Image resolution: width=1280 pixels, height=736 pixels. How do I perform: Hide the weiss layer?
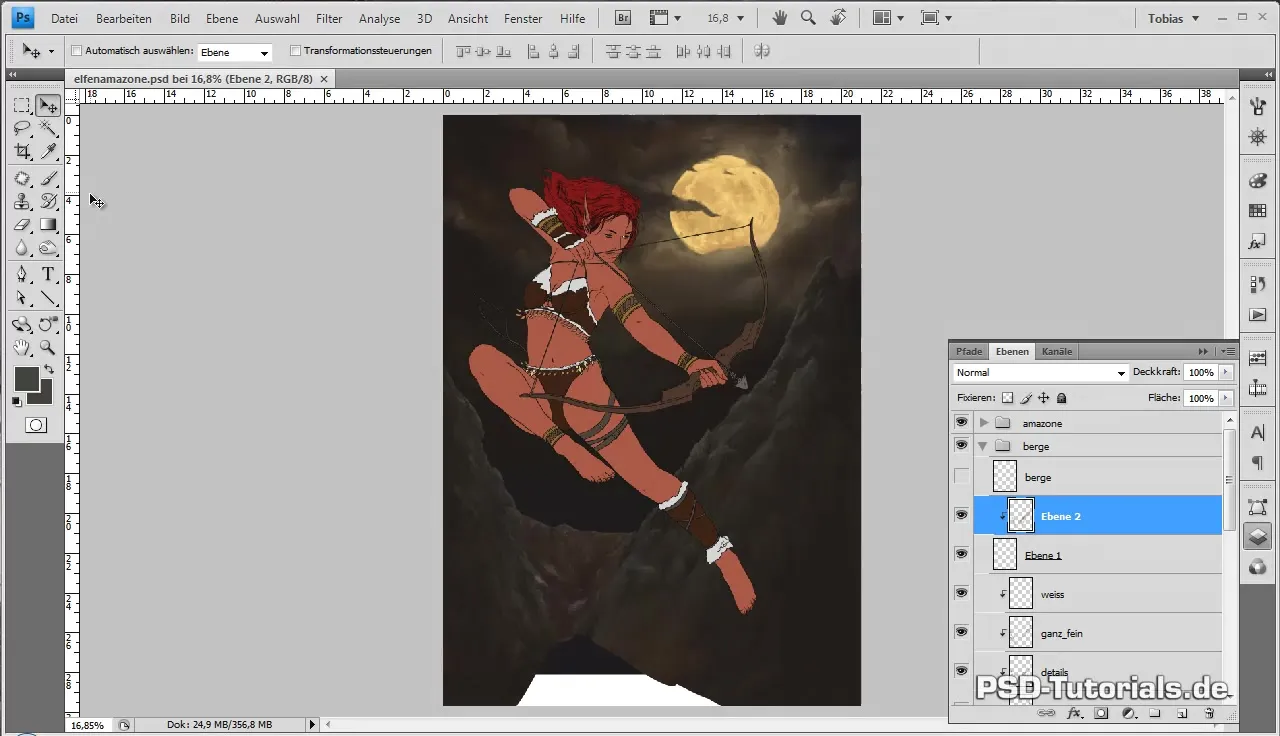[x=961, y=594]
